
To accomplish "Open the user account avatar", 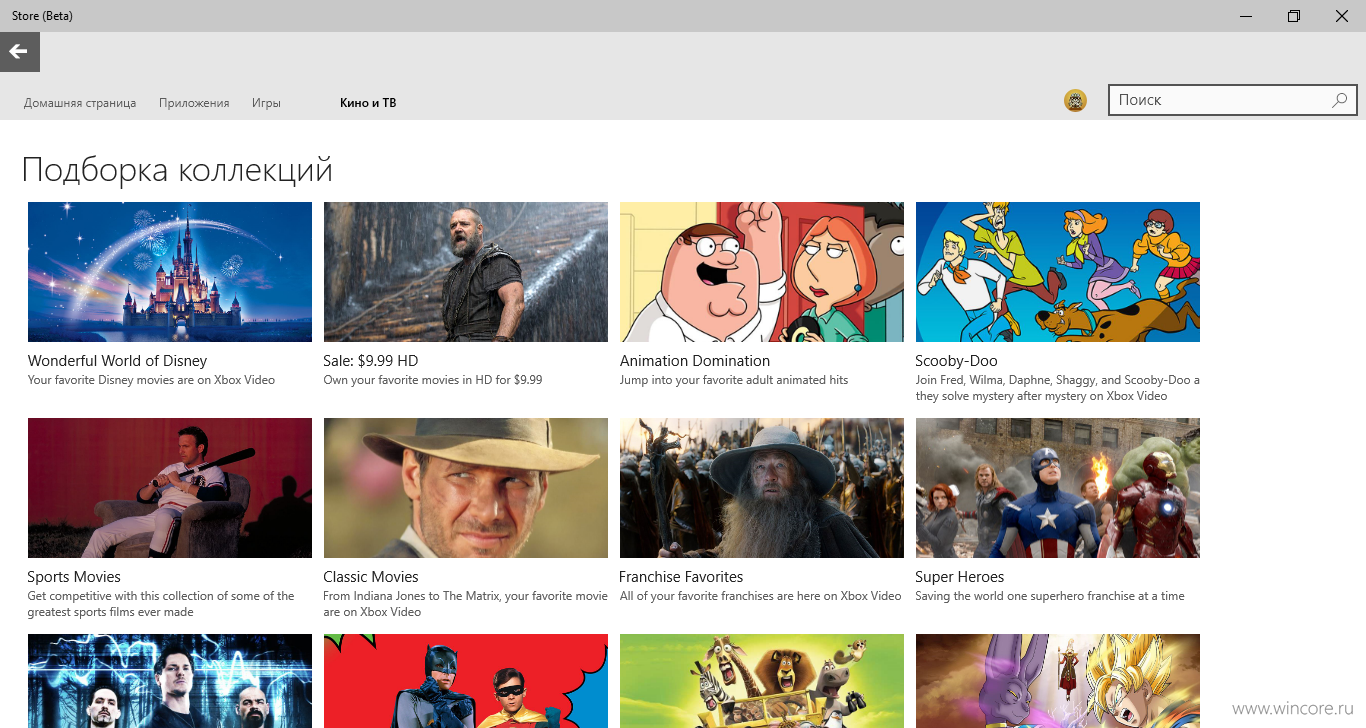I will coord(1075,100).
